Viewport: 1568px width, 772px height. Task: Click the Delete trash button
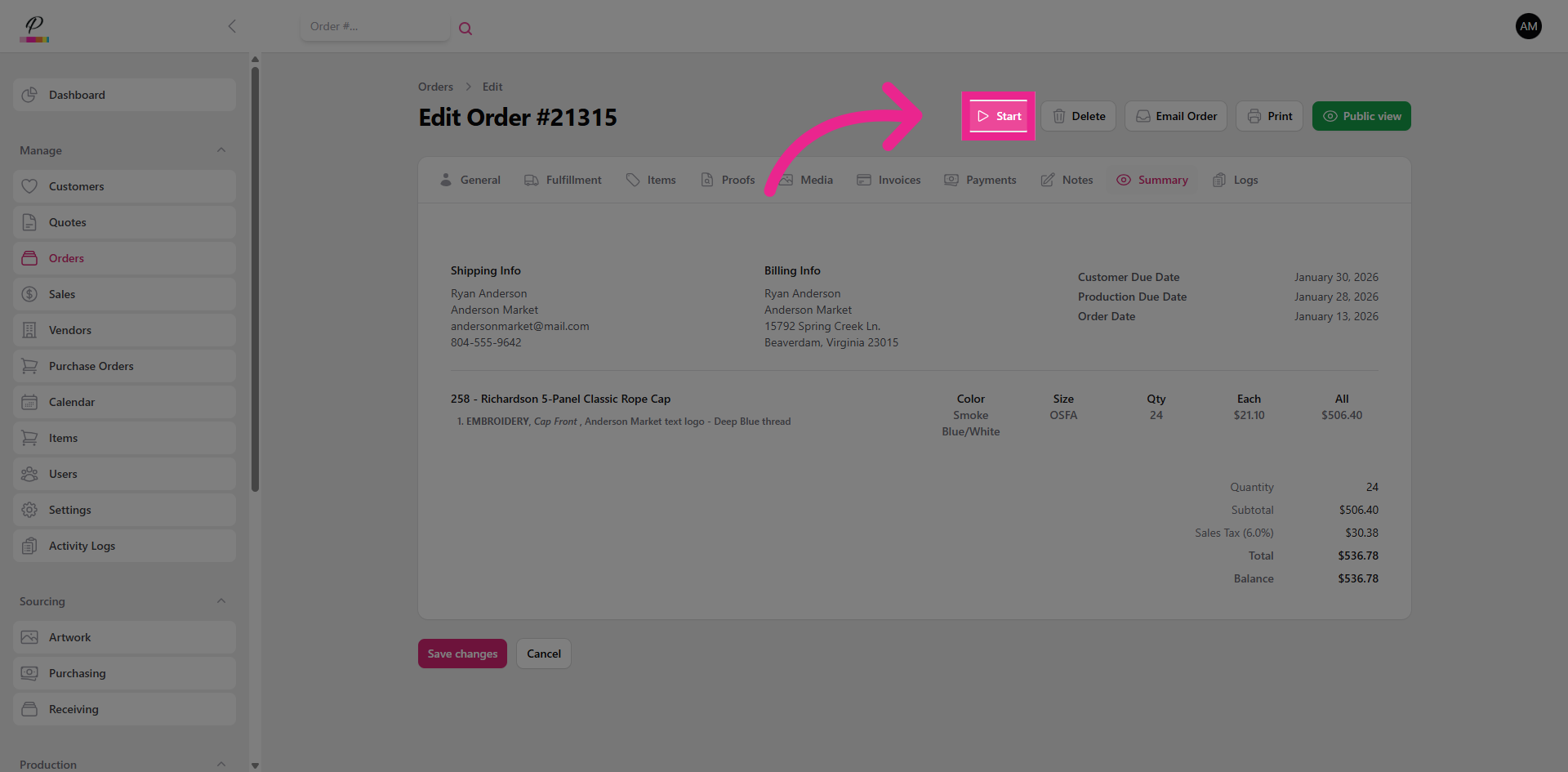pyautogui.click(x=1078, y=116)
